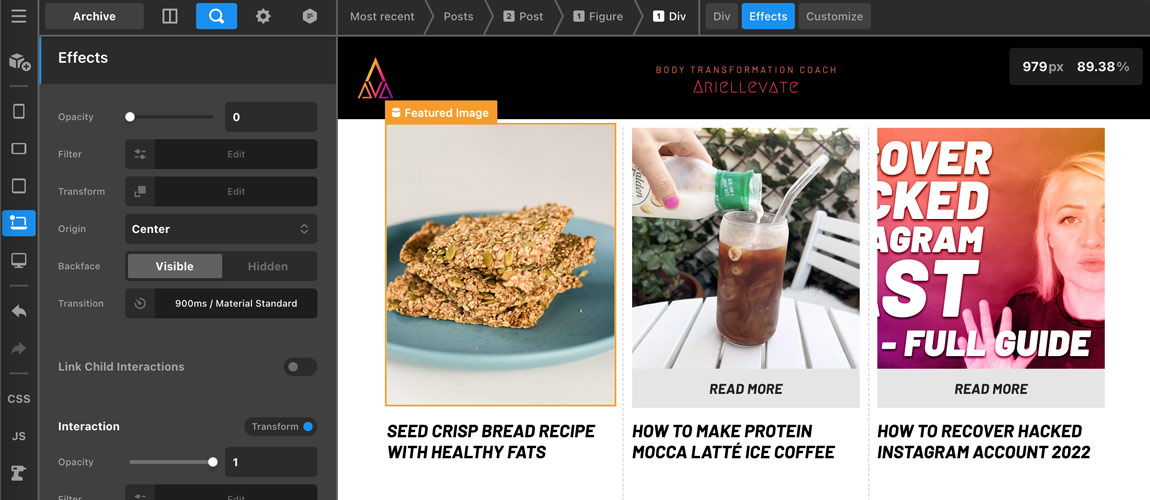
Task: Activate the magnifier inspector icon
Action: (x=216, y=16)
